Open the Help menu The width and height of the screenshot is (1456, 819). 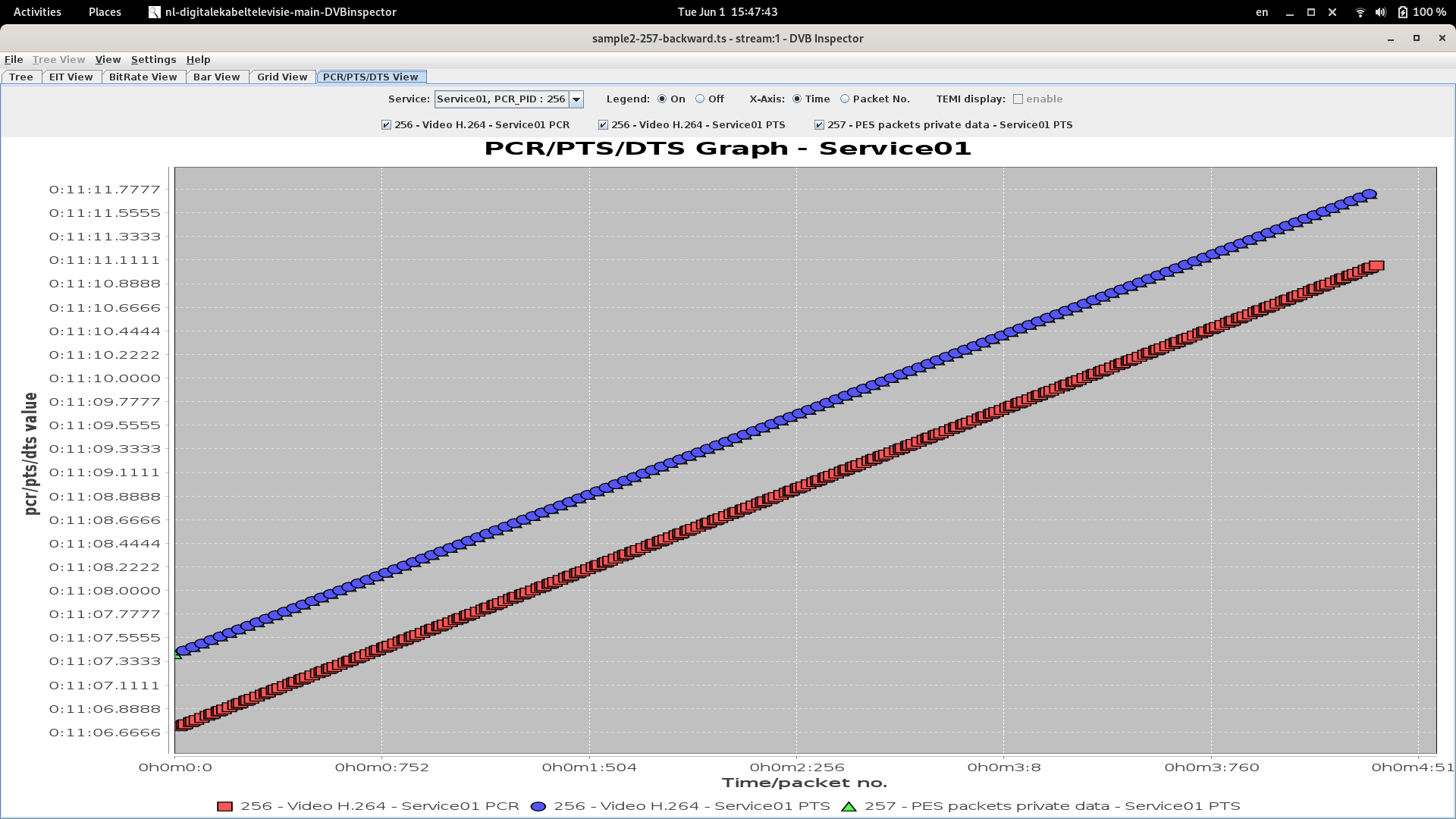click(198, 59)
